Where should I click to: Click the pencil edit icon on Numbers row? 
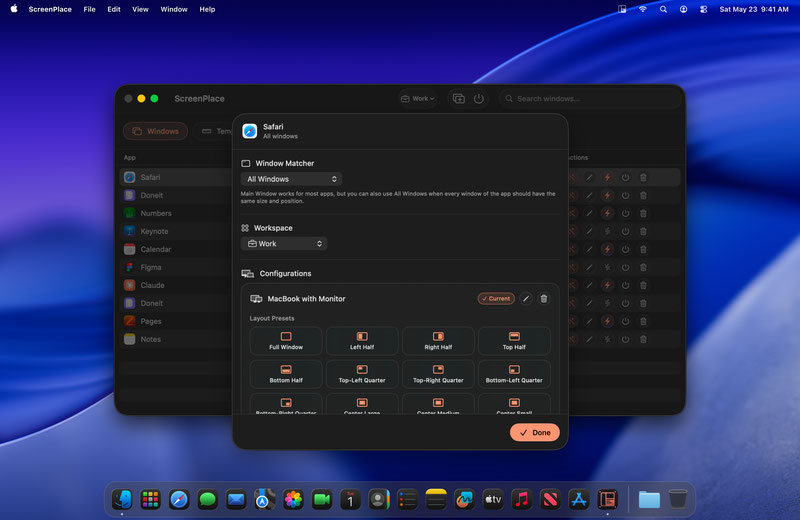[x=589, y=213]
